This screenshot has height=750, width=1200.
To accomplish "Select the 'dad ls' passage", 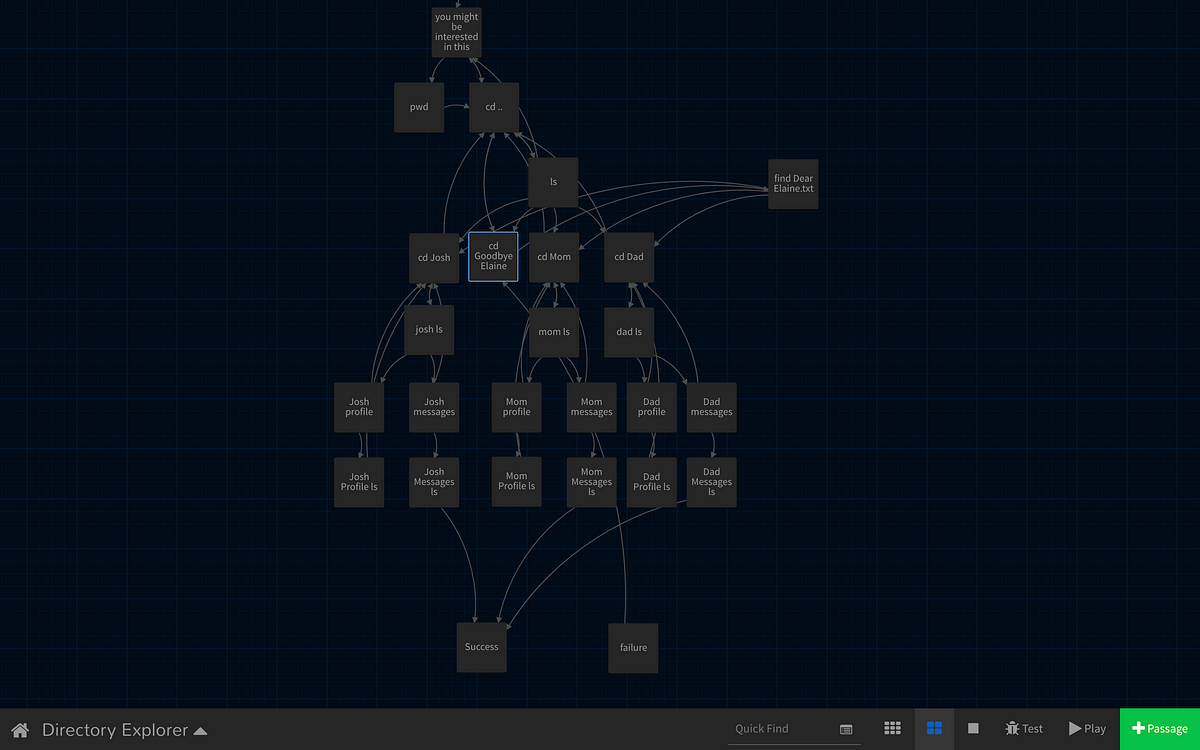I will [x=629, y=332].
